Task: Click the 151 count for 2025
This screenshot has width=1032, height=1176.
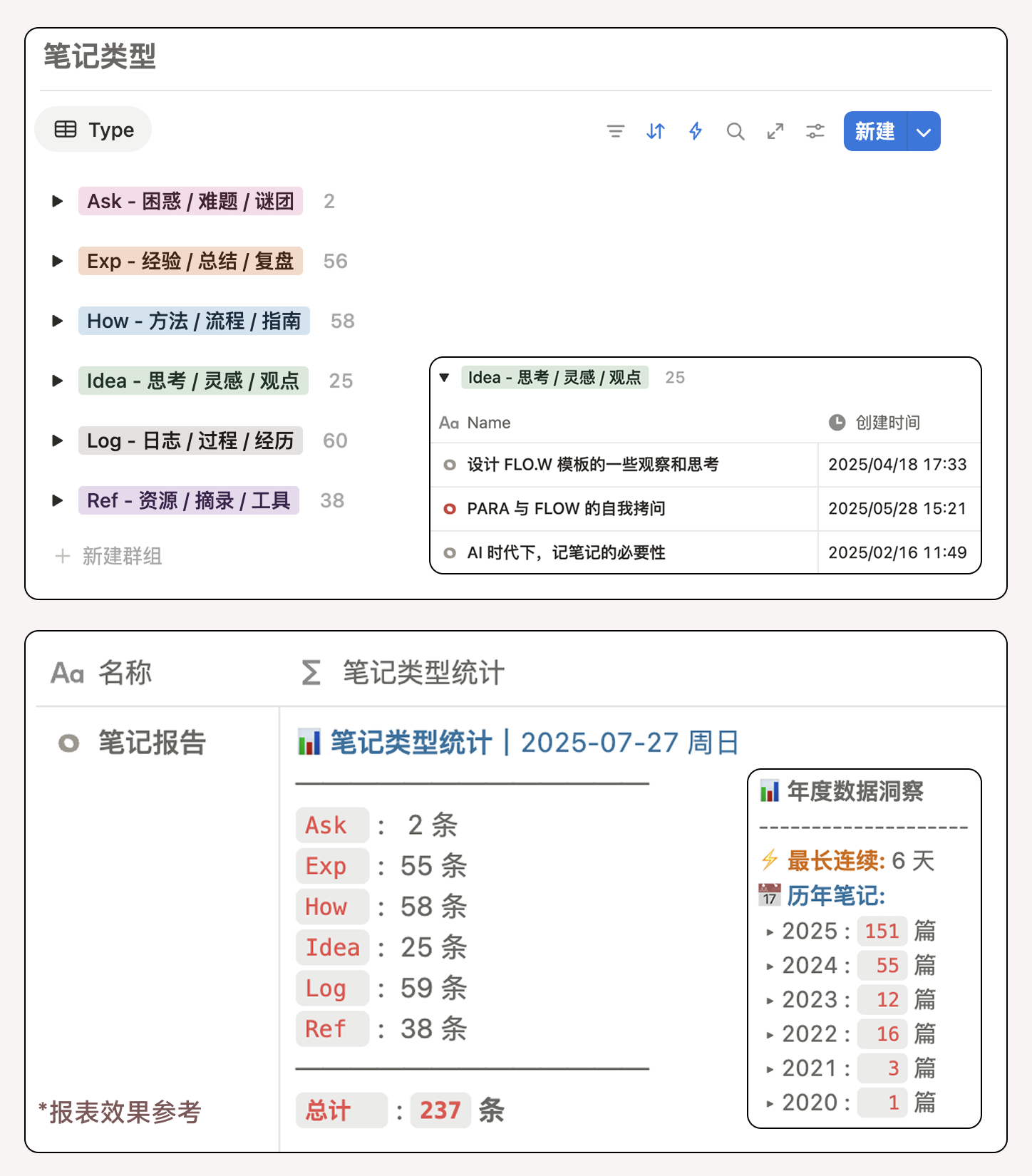Action: [x=882, y=931]
